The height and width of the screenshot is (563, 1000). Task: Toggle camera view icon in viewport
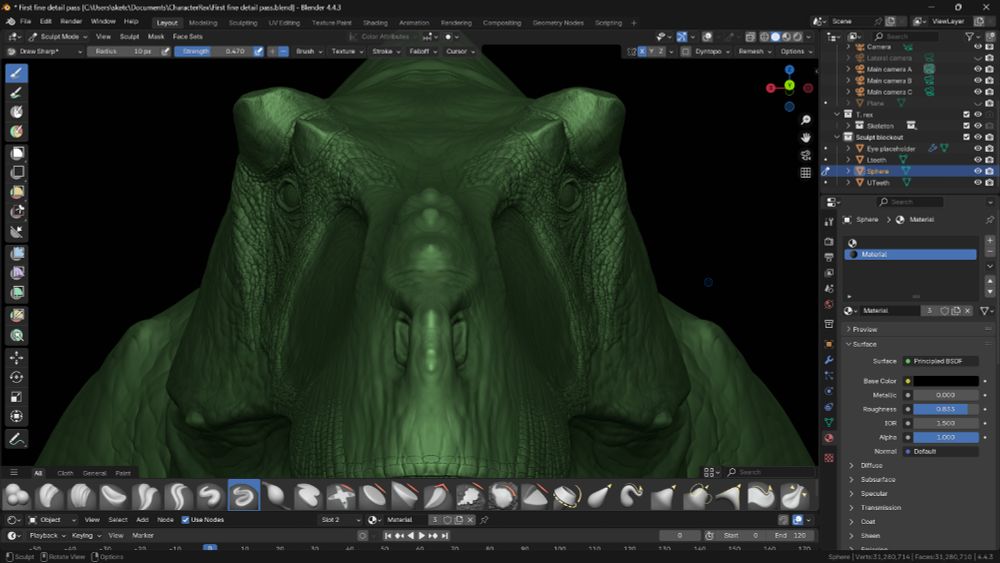click(x=806, y=155)
